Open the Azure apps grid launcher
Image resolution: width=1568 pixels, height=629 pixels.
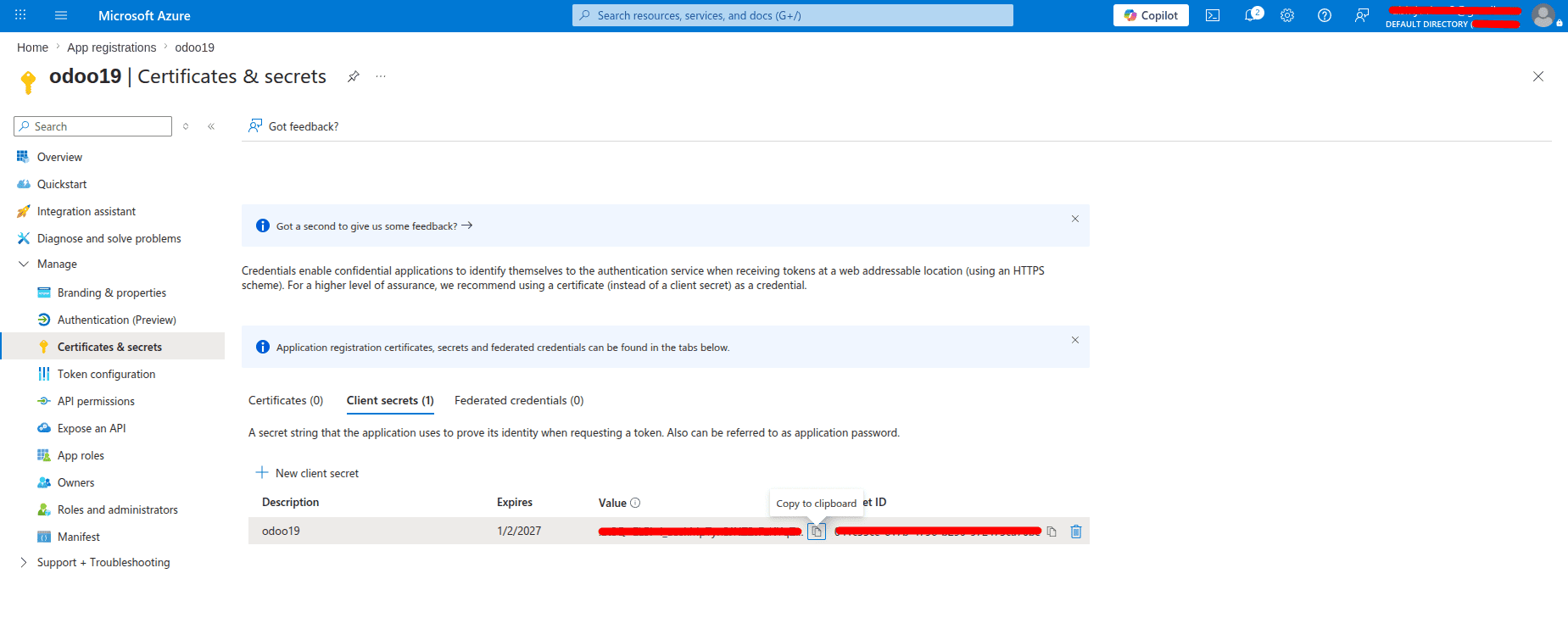[20, 15]
